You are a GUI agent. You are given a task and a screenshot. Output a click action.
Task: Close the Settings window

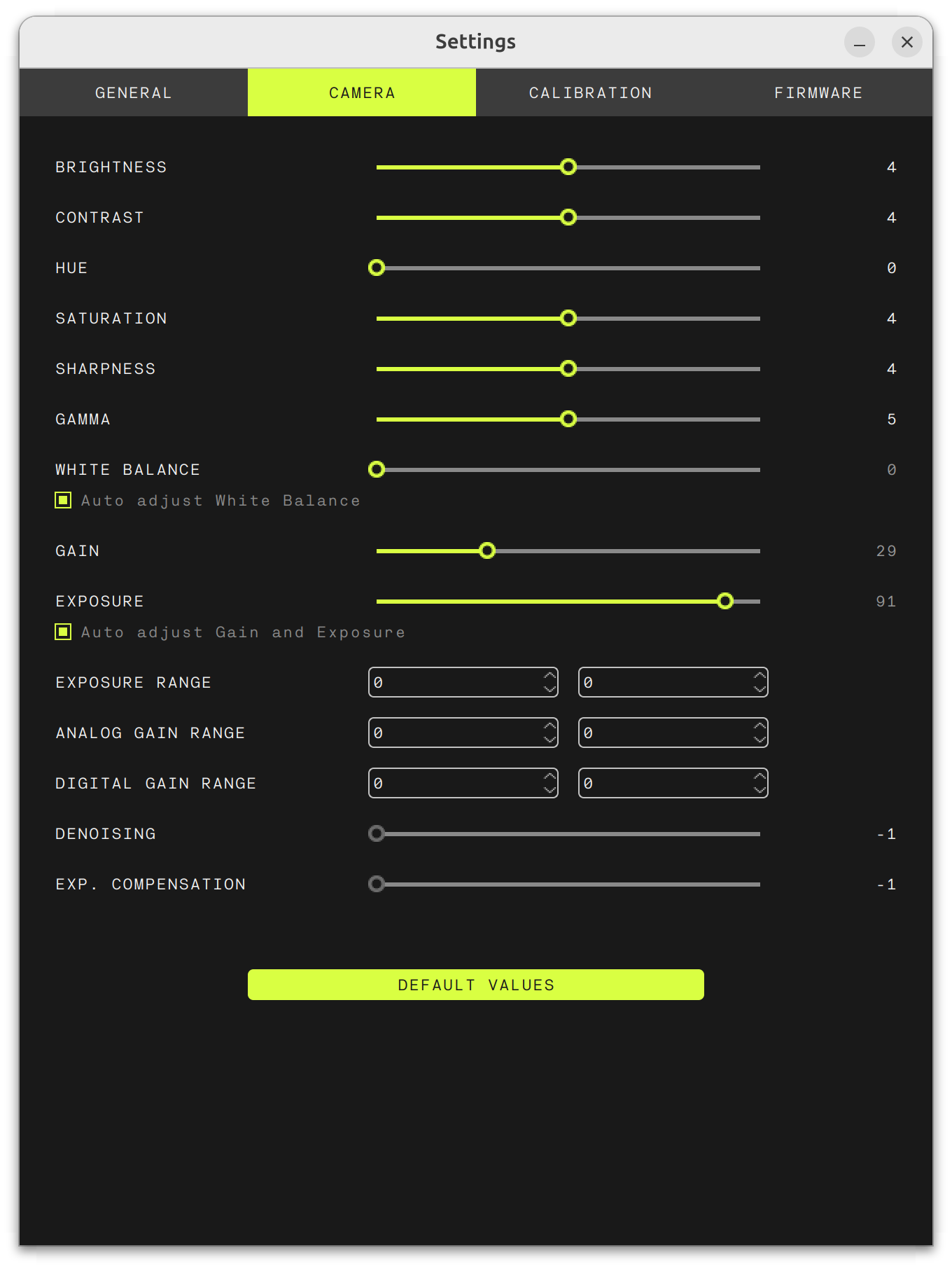click(x=907, y=42)
